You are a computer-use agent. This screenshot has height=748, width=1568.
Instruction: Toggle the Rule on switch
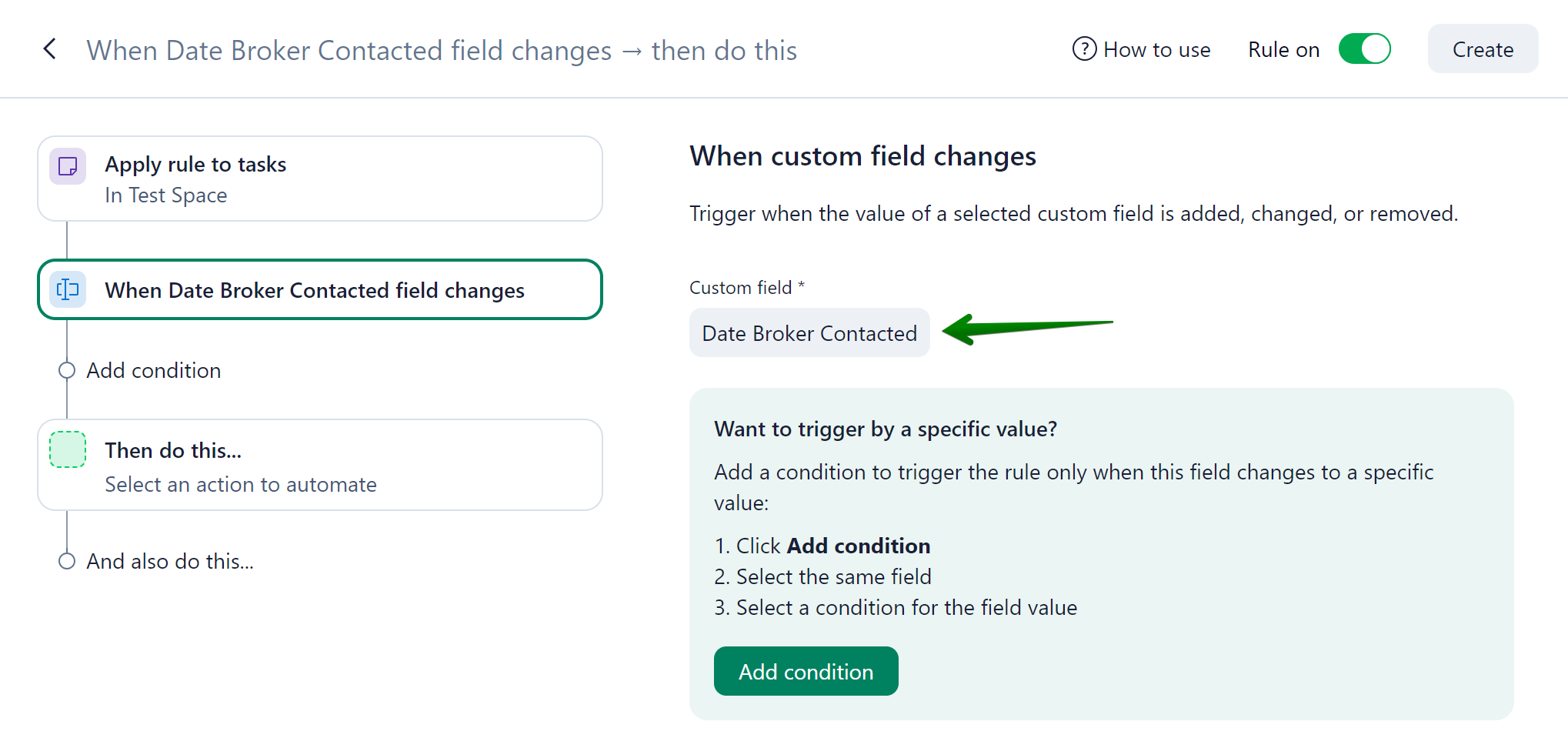1364,49
